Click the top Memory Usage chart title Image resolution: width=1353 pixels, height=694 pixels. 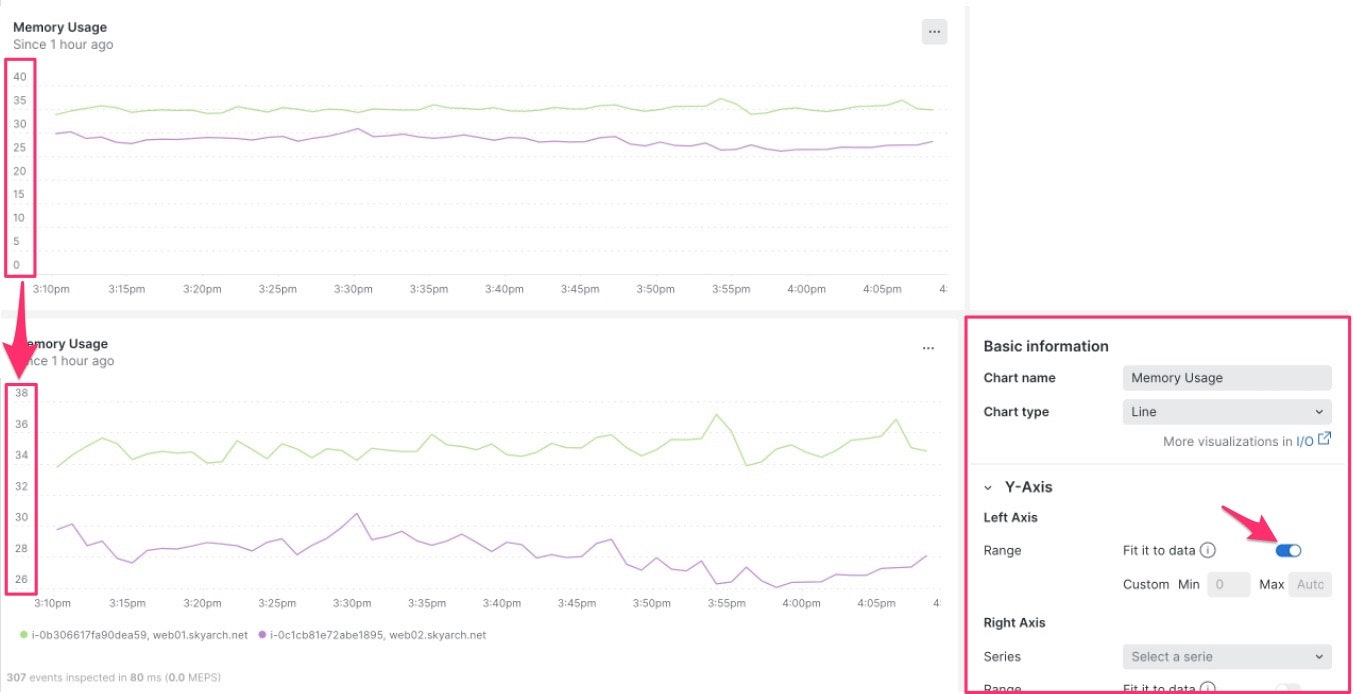coord(60,27)
